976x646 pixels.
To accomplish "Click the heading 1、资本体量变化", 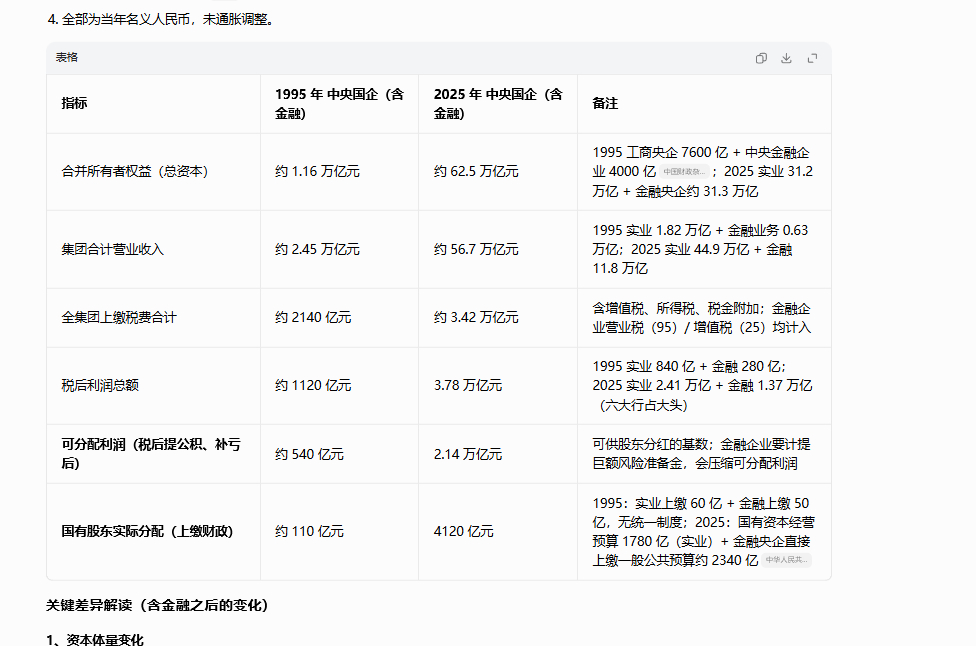I will coord(95,639).
